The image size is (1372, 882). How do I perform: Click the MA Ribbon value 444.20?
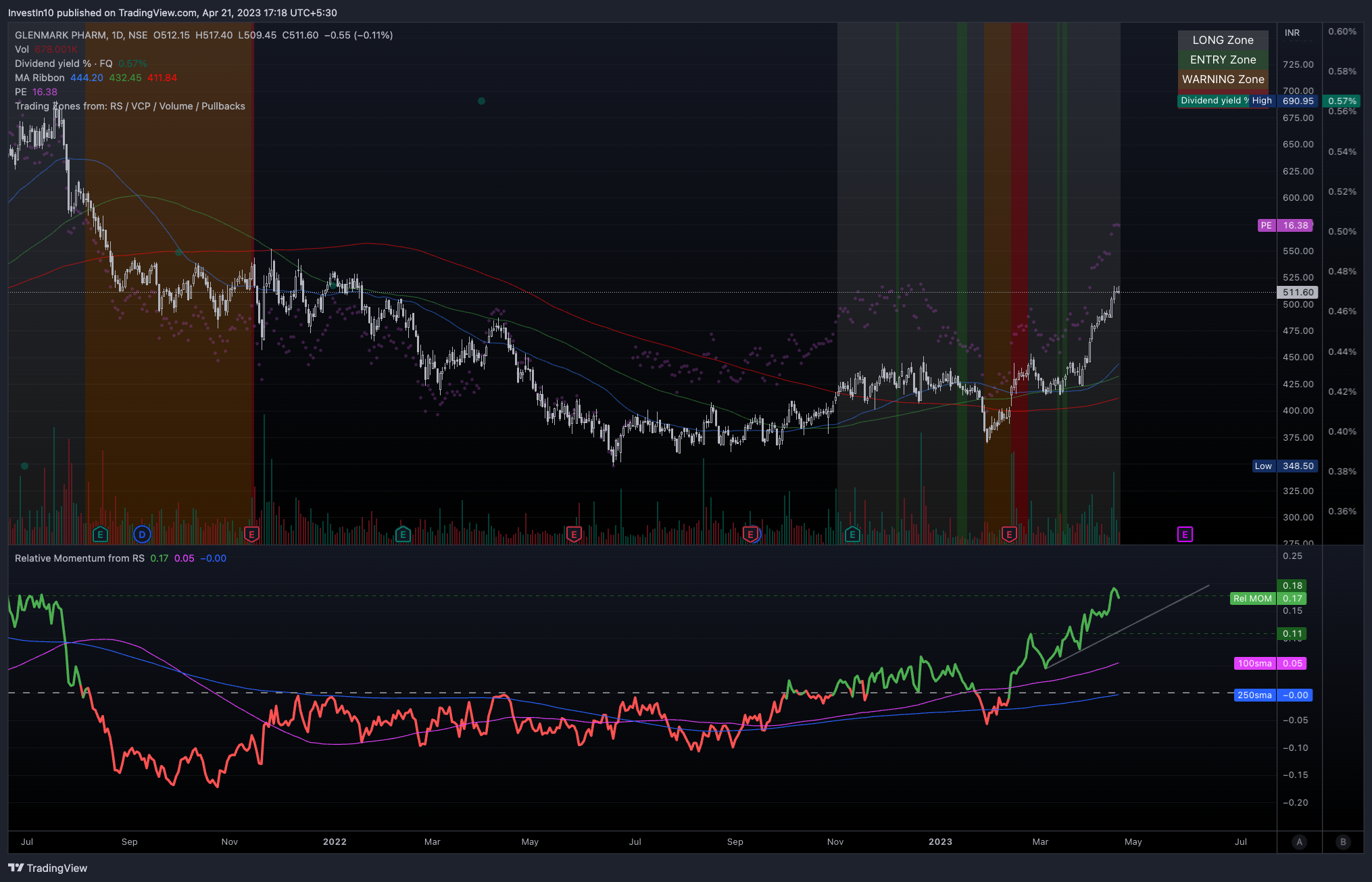[x=87, y=78]
